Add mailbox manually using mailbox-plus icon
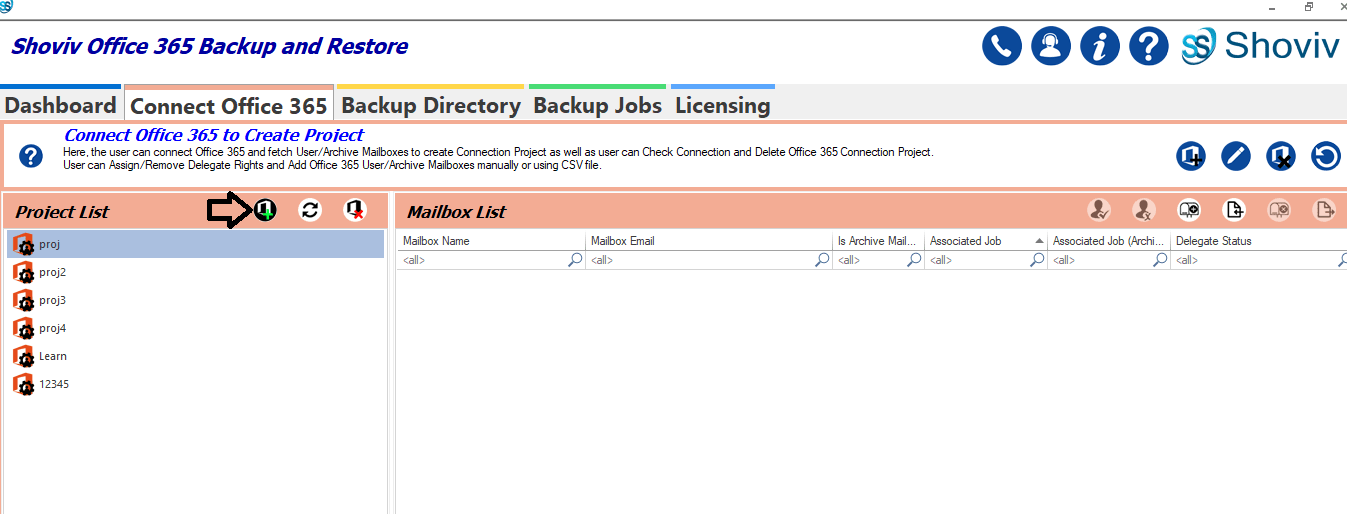 pyautogui.click(x=1189, y=210)
